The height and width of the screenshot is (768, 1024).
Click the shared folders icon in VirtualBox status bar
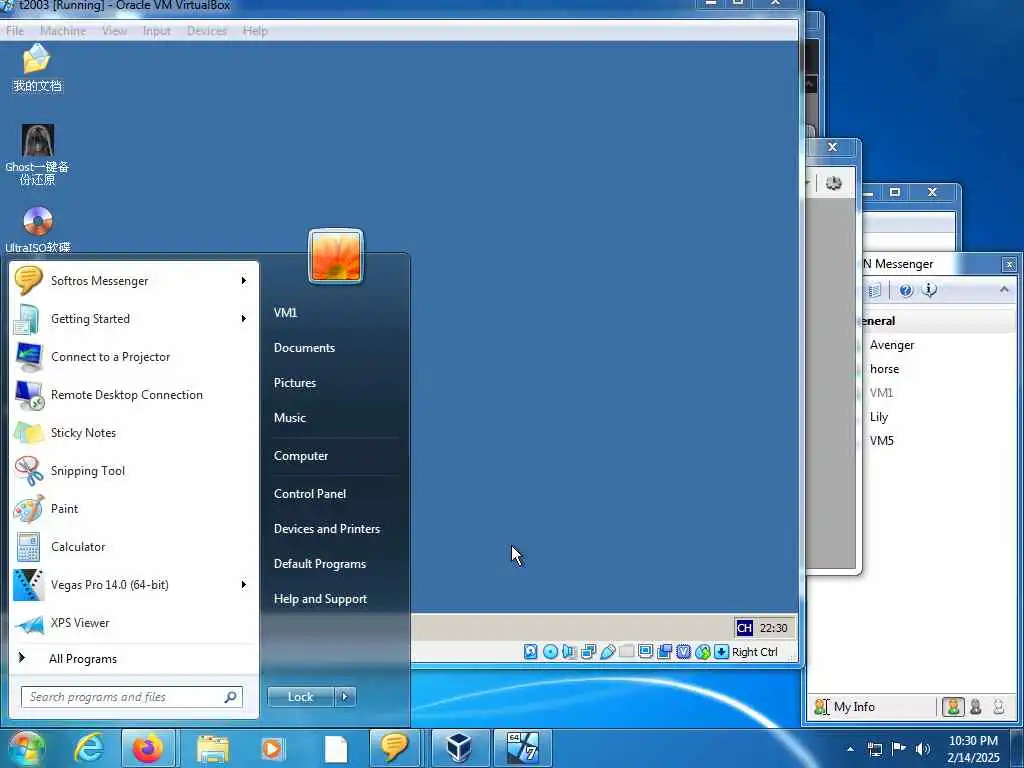point(626,652)
